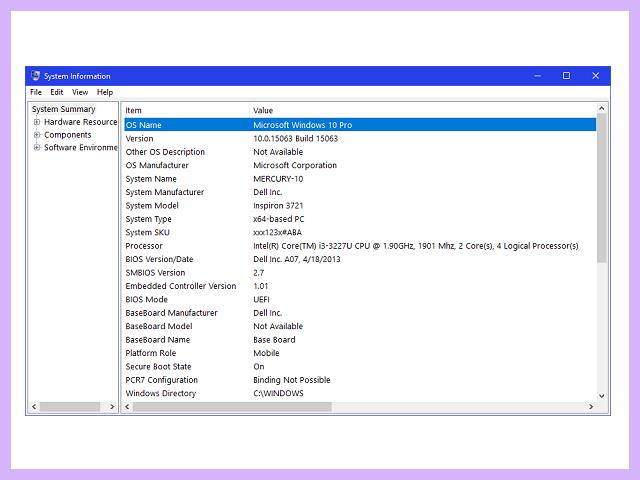640x480 pixels.
Task: Select the System Manufacturer row
Action: tap(360, 192)
